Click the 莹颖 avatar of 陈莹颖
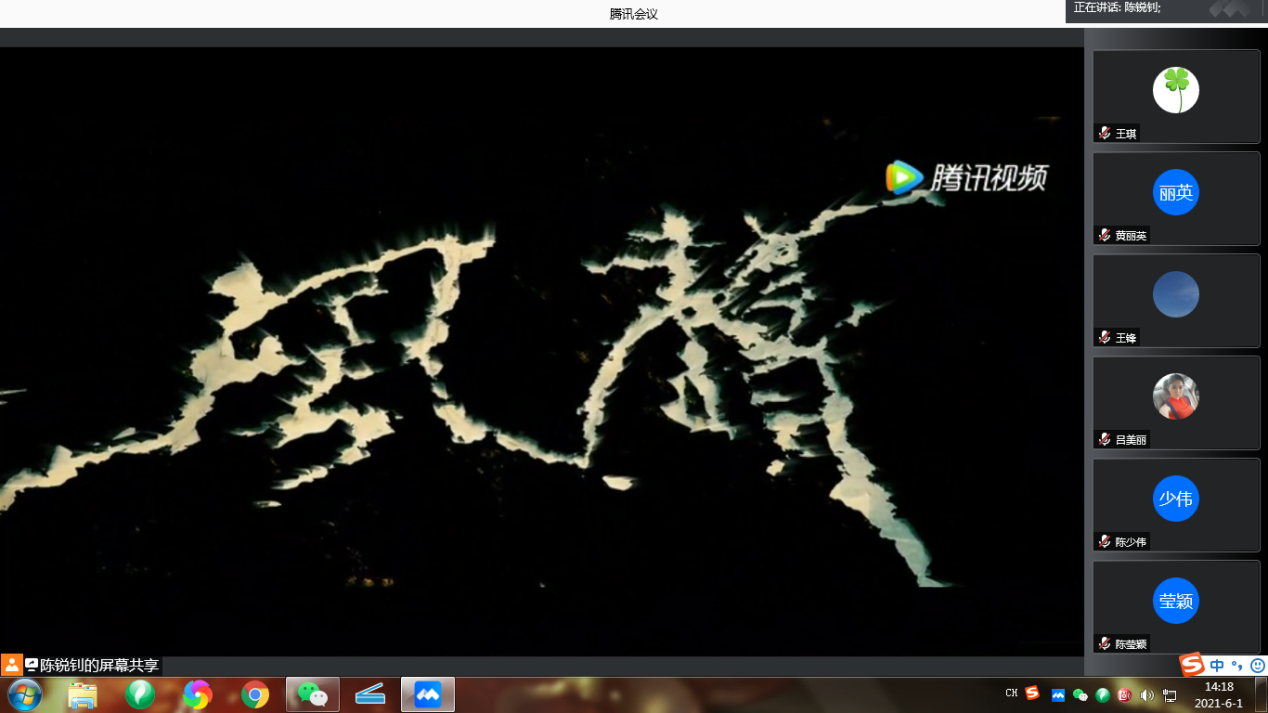 1176,601
